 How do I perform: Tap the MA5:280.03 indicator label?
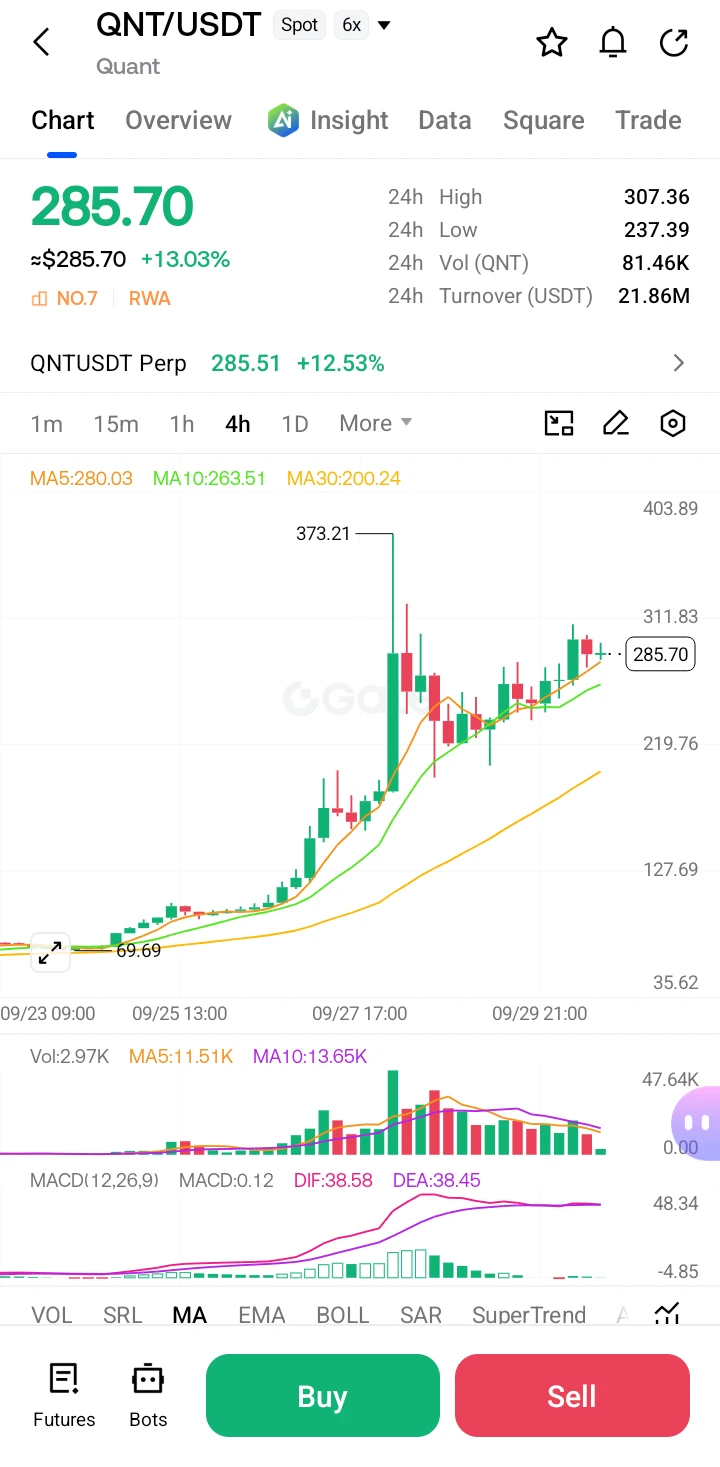pos(81,478)
